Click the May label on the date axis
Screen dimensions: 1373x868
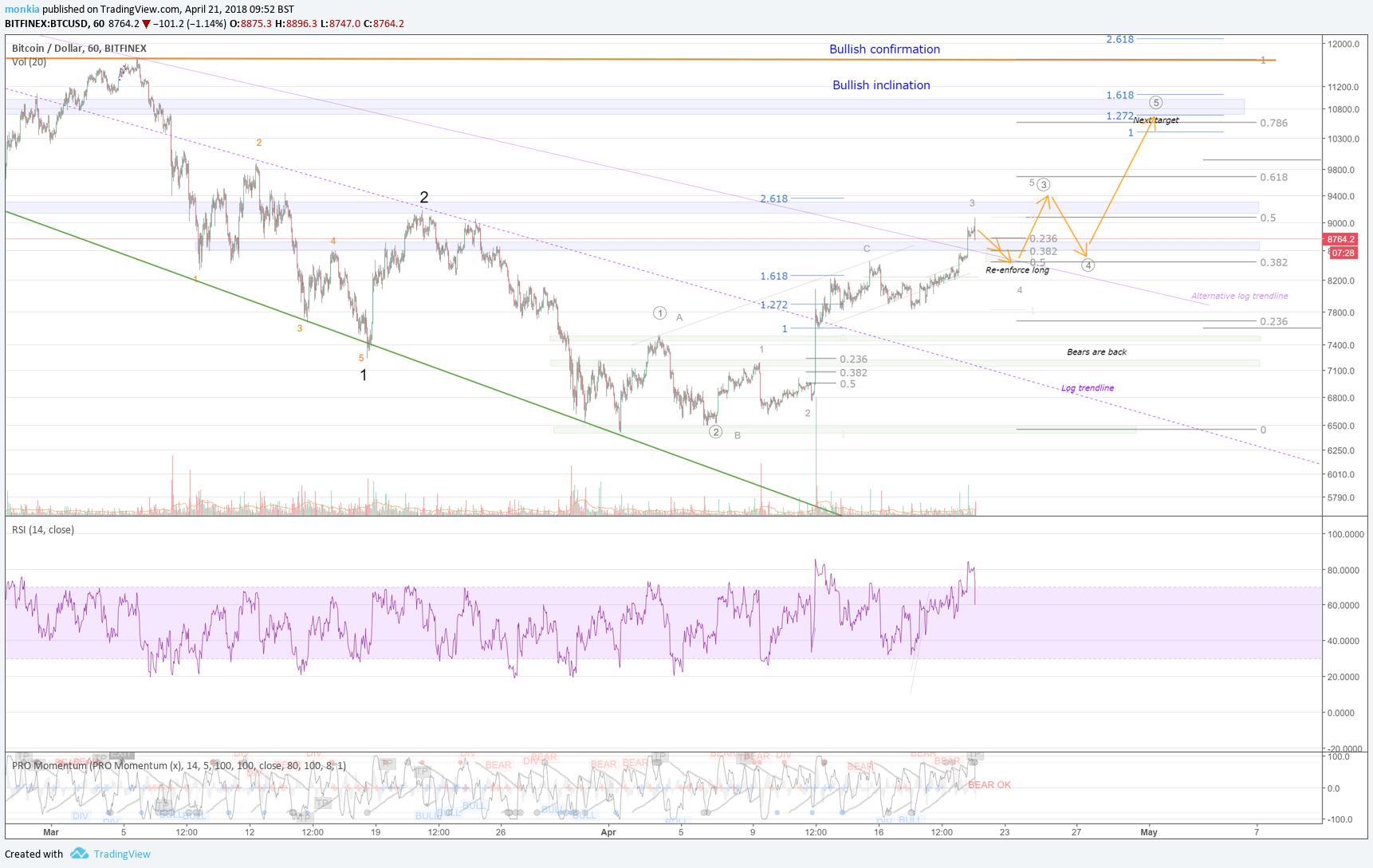1149,832
